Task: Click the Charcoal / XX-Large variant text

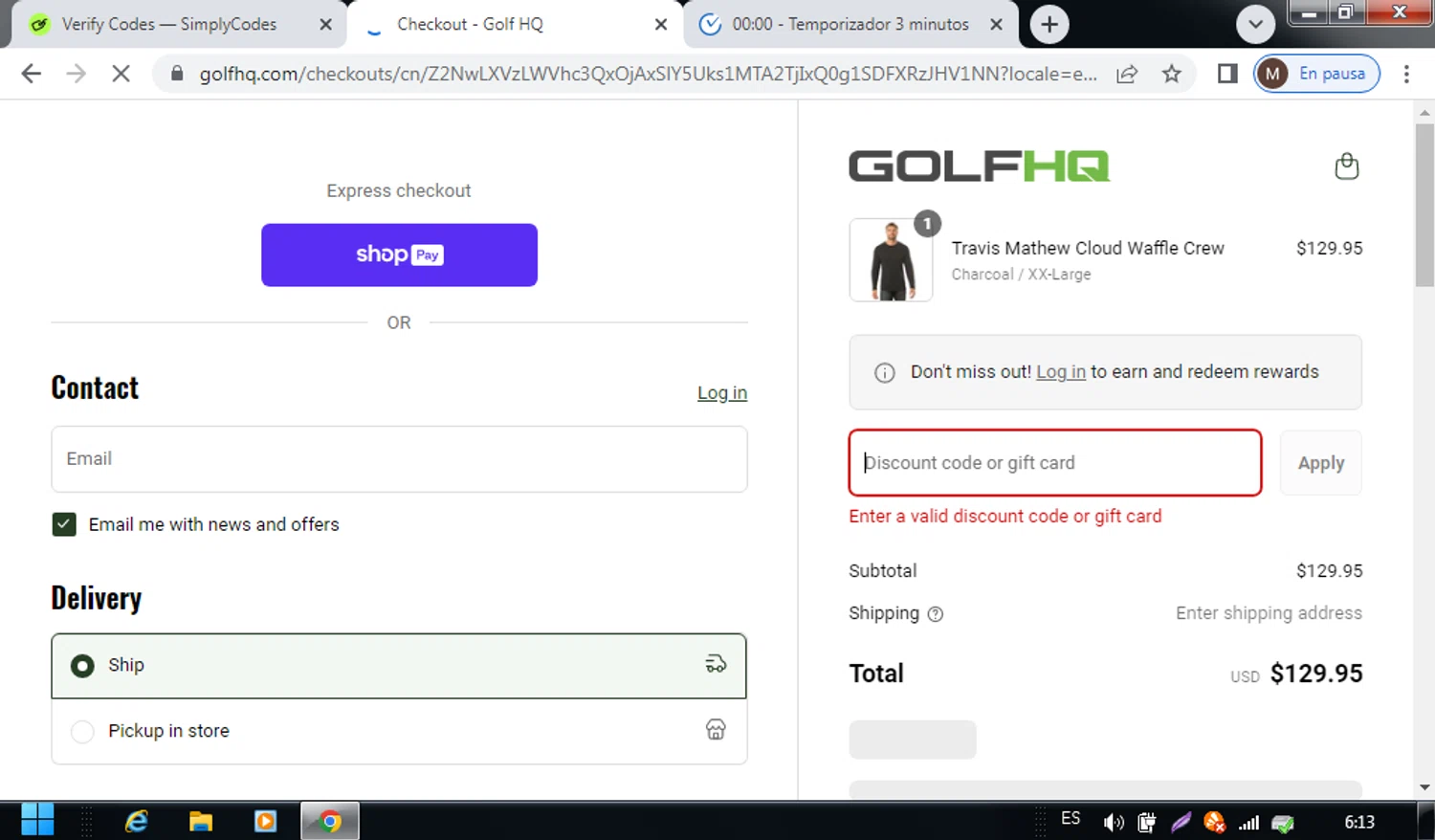Action: pos(1021,275)
